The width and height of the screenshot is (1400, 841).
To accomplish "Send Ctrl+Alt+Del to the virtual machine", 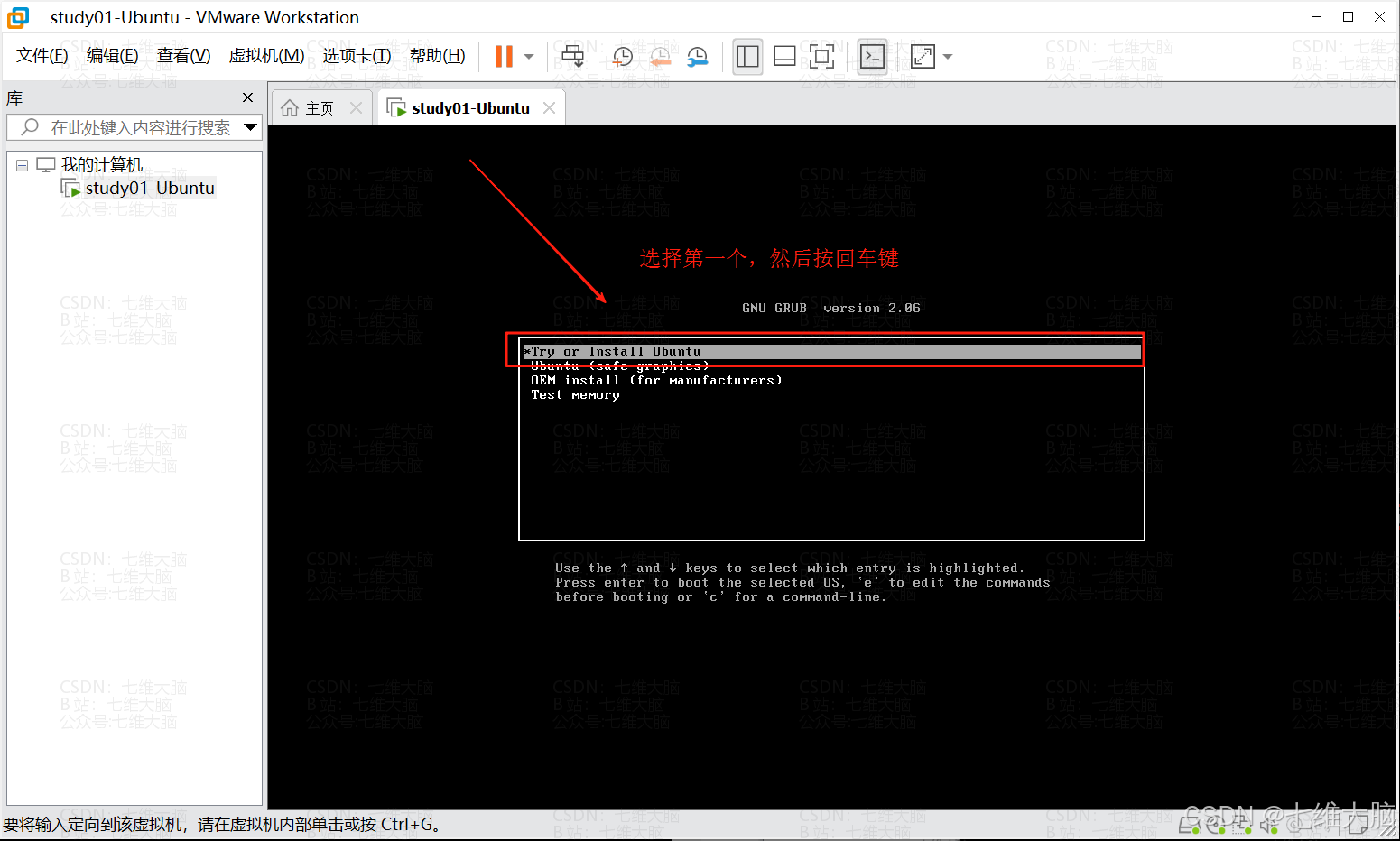I will click(572, 56).
